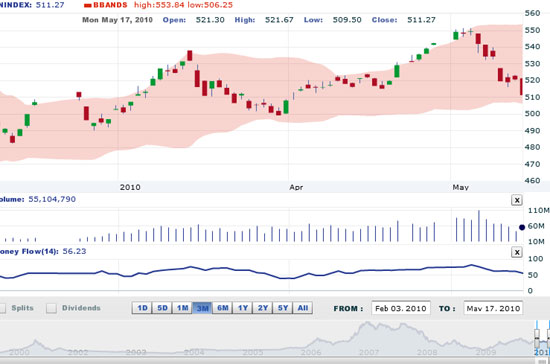Choose the 6M time range
The height and width of the screenshot is (364, 550).
(x=222, y=308)
